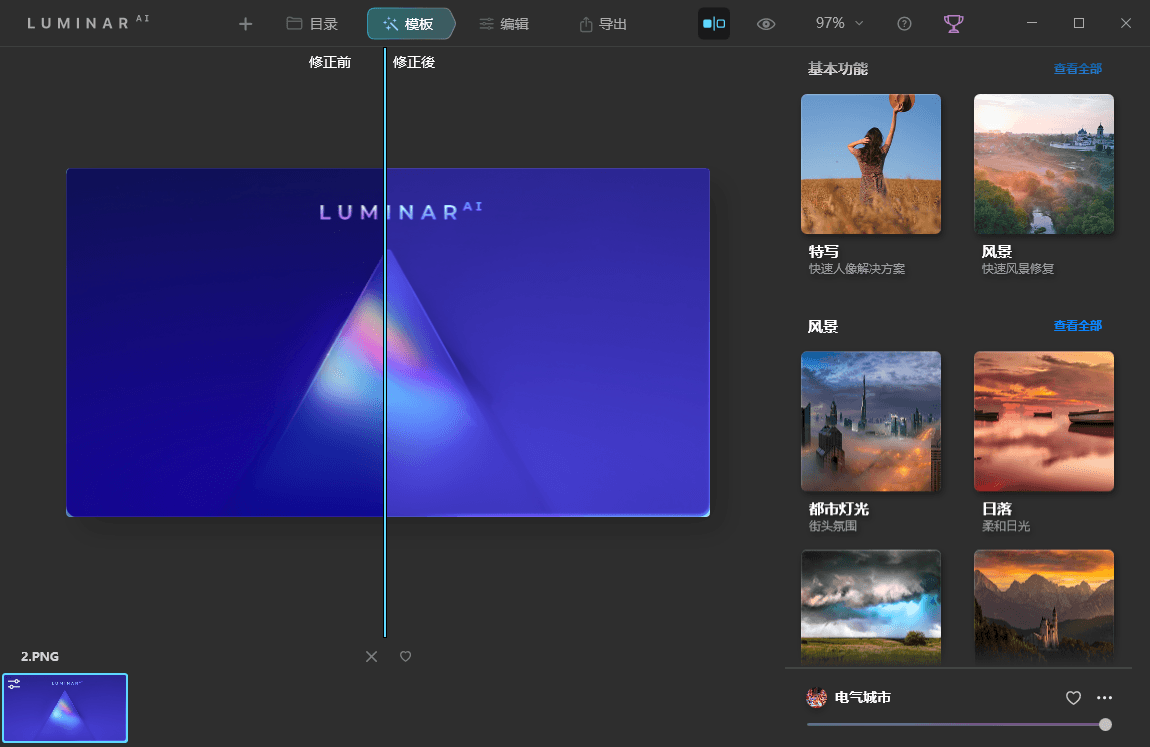1150x747 pixels.
Task: Select the 日落 template thumbnail
Action: pos(1044,422)
